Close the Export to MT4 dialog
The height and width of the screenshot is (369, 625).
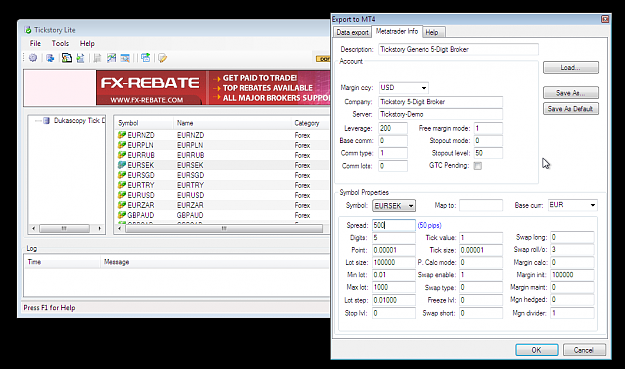click(x=605, y=19)
